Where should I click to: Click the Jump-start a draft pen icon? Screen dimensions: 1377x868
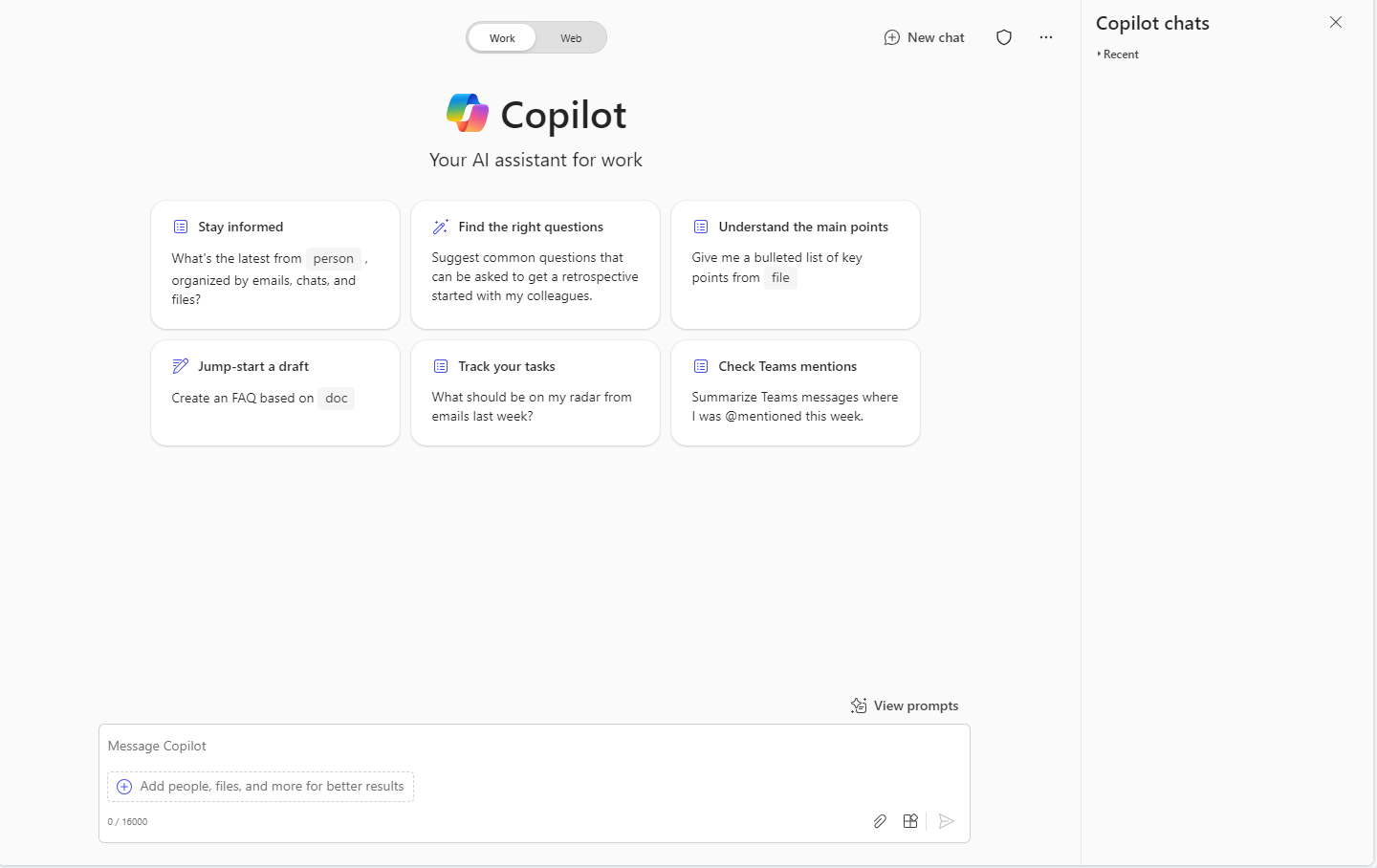(x=181, y=366)
